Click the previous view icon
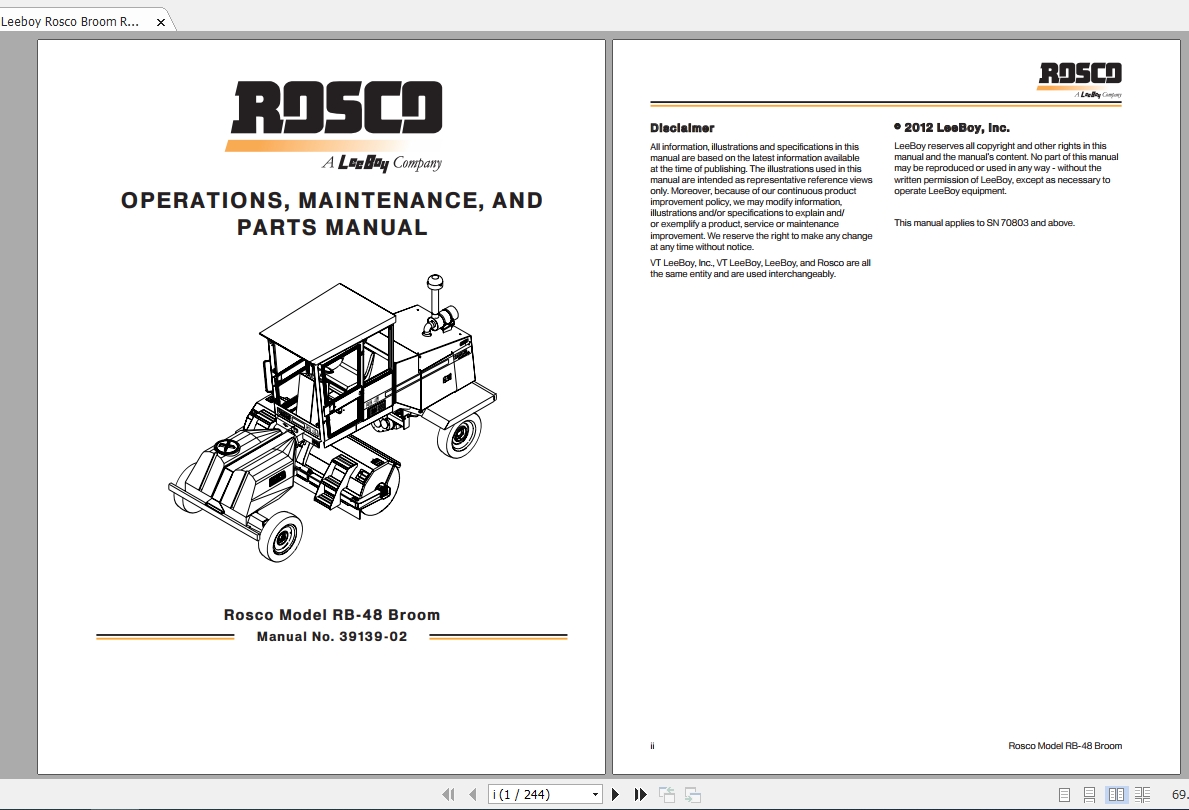Screen dimensions: 1189x810 667,795
